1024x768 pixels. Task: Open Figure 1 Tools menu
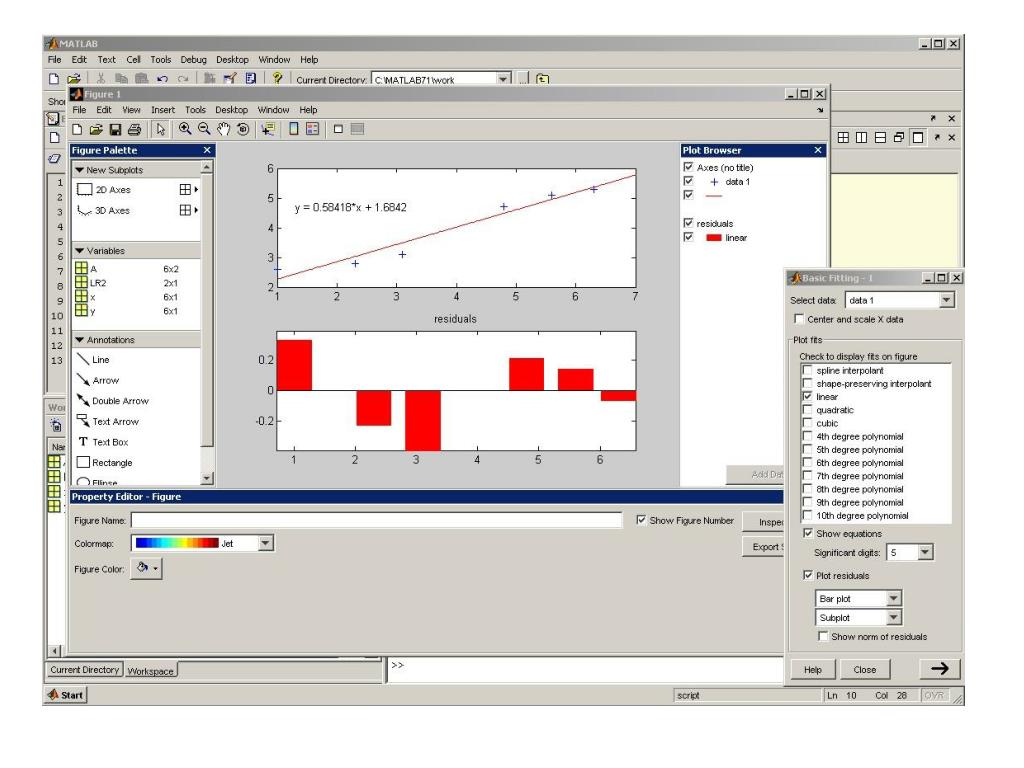(195, 110)
